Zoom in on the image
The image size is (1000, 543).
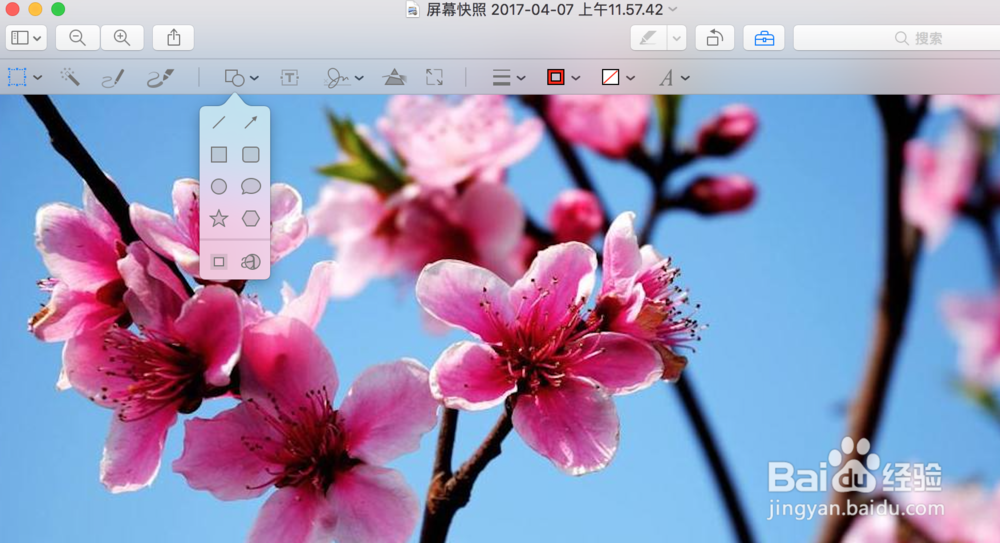[122, 38]
